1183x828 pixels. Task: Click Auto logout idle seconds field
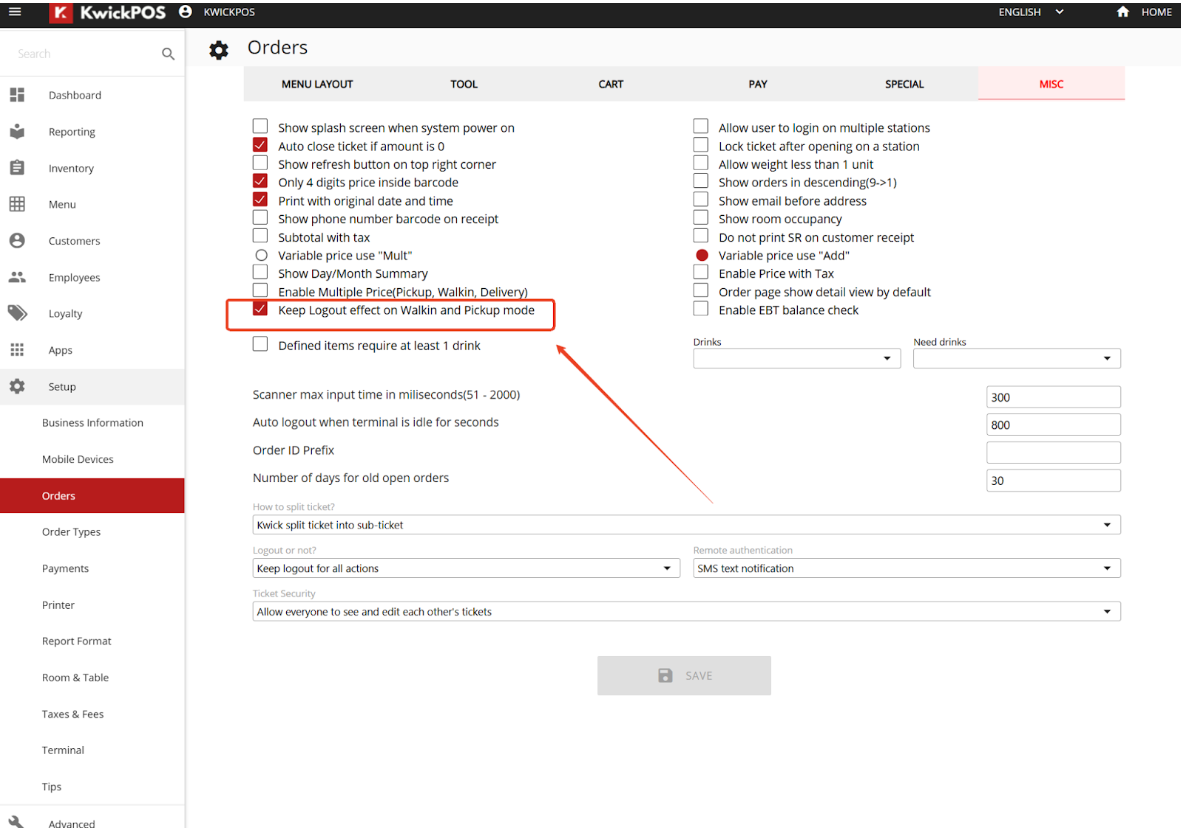pos(1053,425)
